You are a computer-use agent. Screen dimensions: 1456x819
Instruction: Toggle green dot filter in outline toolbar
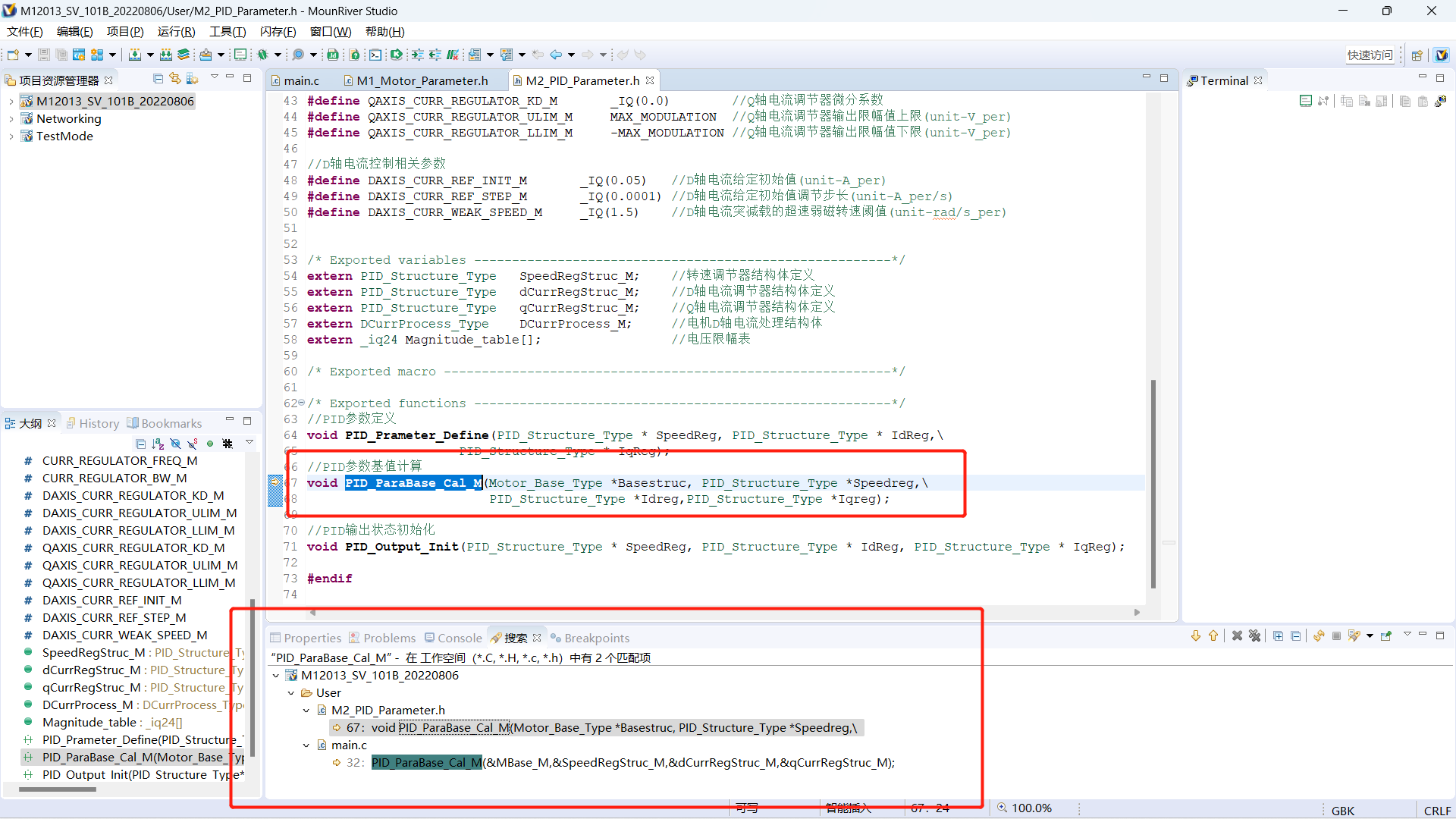tap(210, 444)
